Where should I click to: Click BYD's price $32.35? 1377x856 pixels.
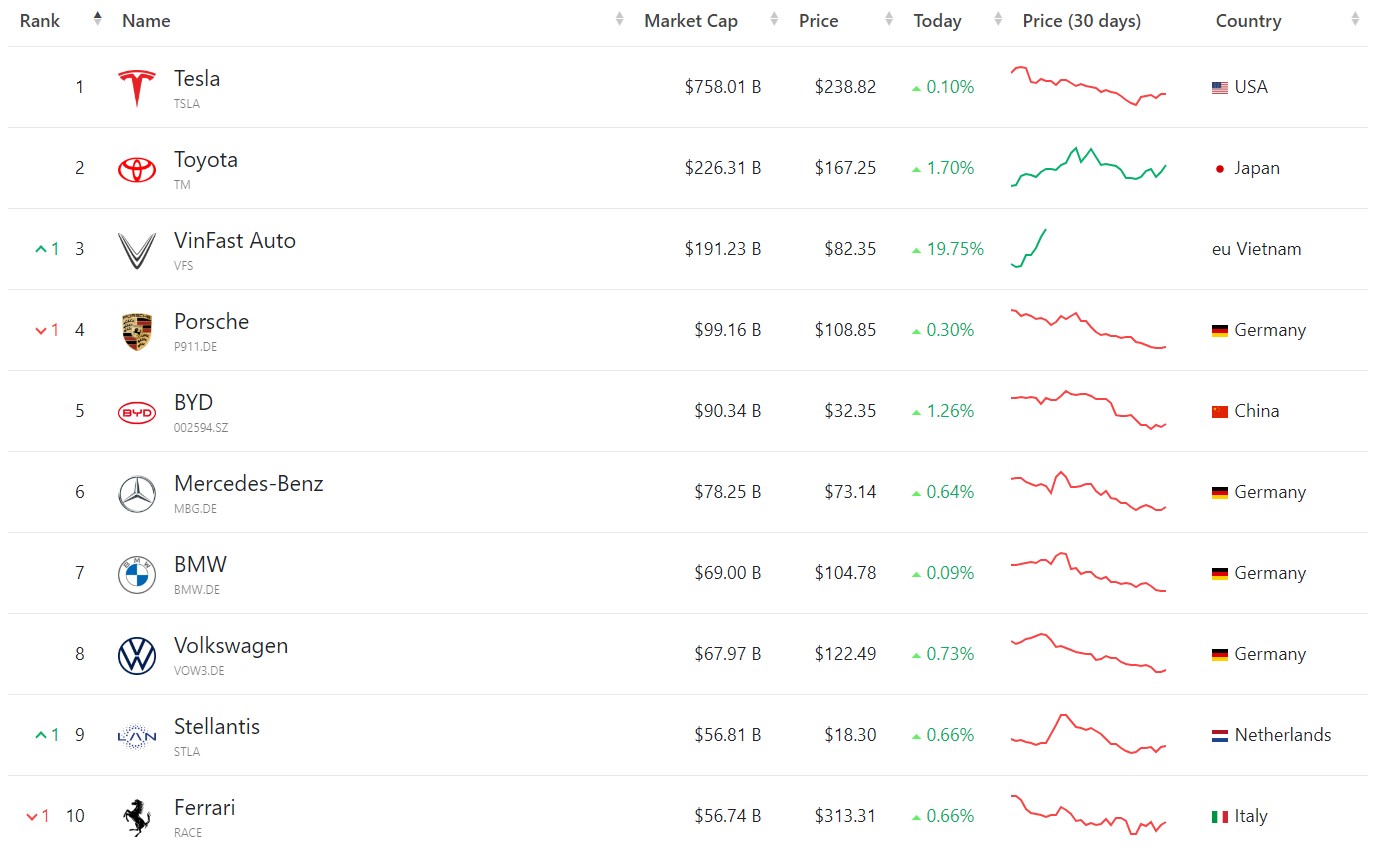[850, 412]
